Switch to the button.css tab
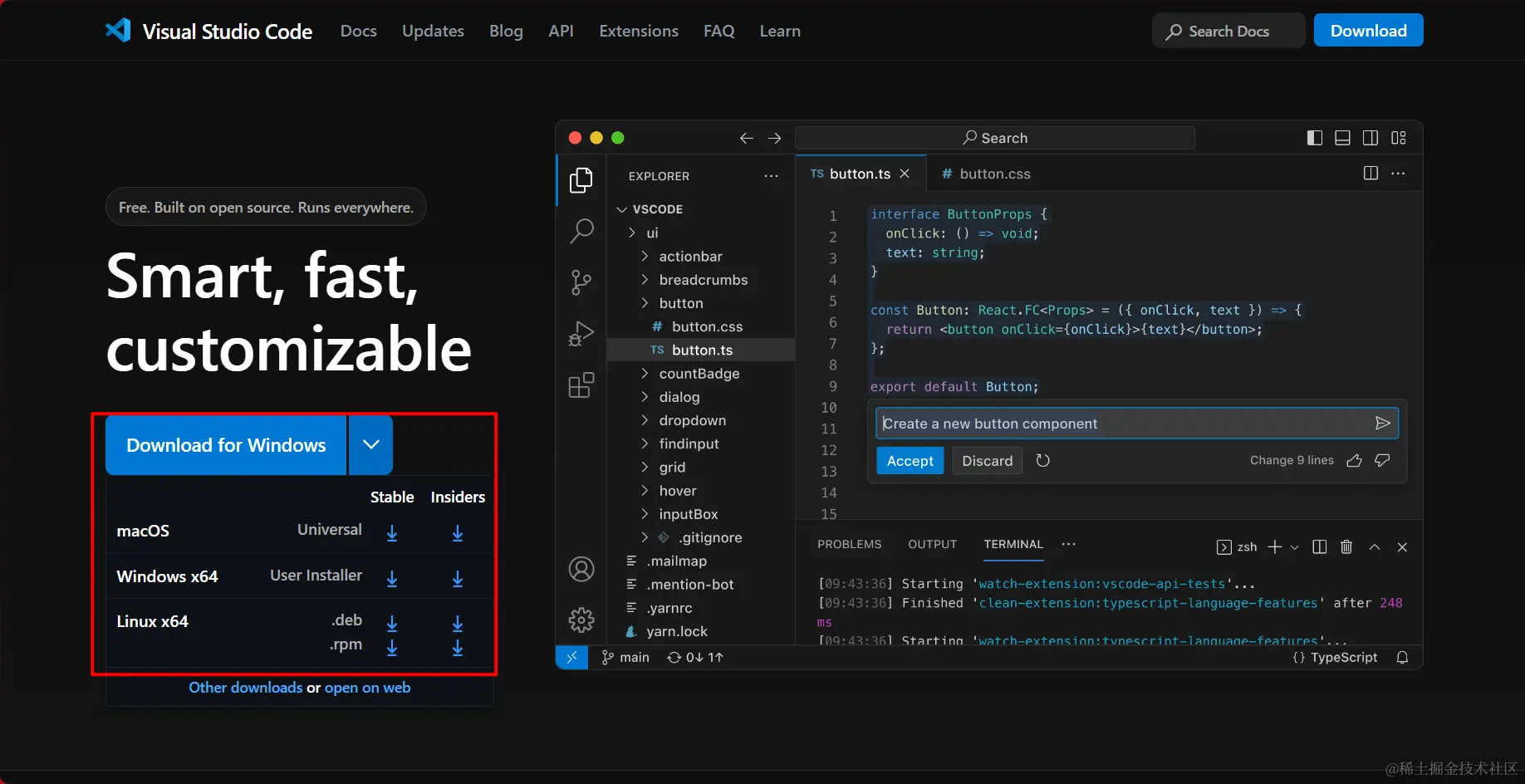Screen dimensions: 1525x784 (986, 174)
